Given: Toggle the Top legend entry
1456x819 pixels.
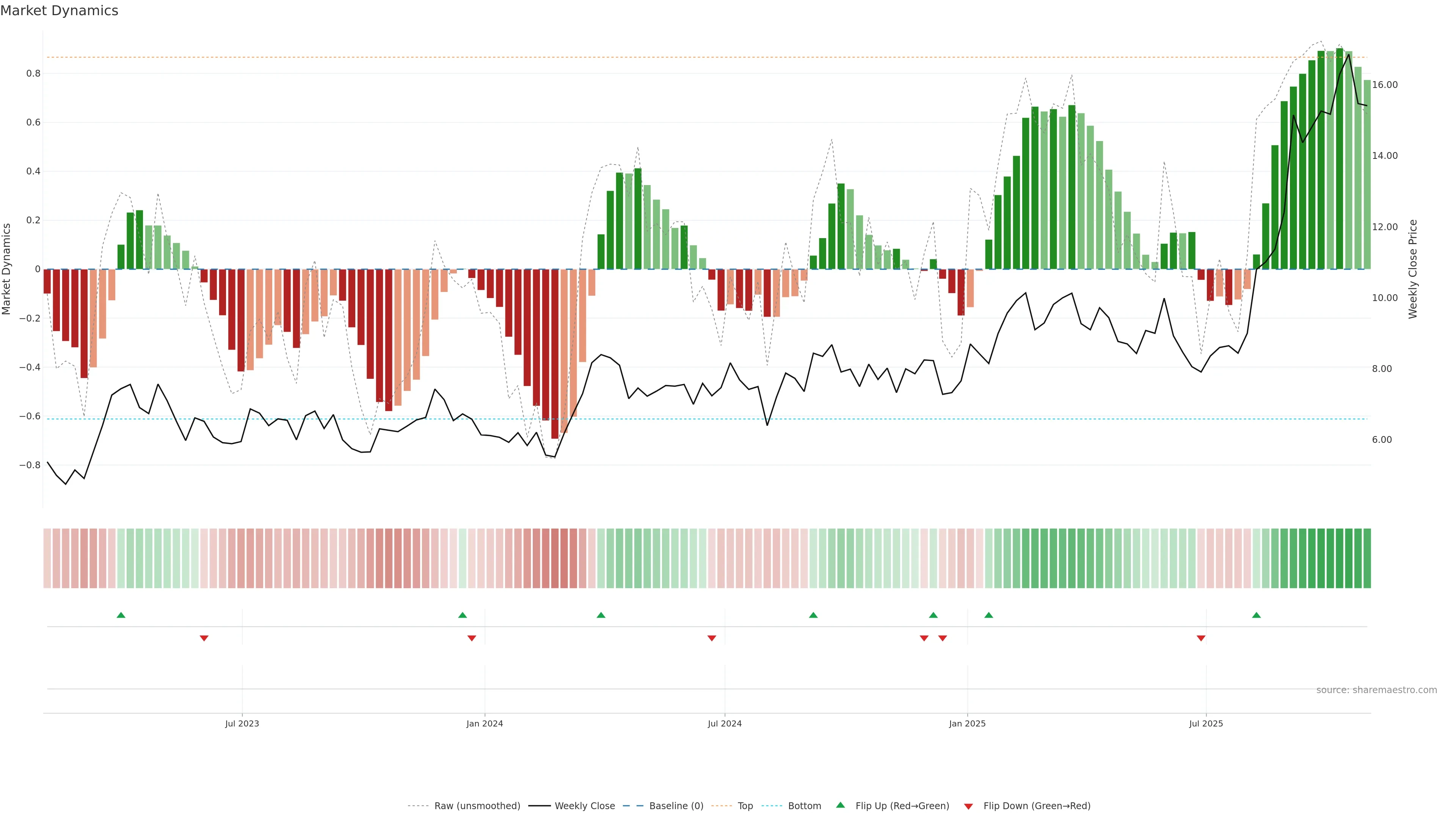Looking at the screenshot, I should pos(745,806).
